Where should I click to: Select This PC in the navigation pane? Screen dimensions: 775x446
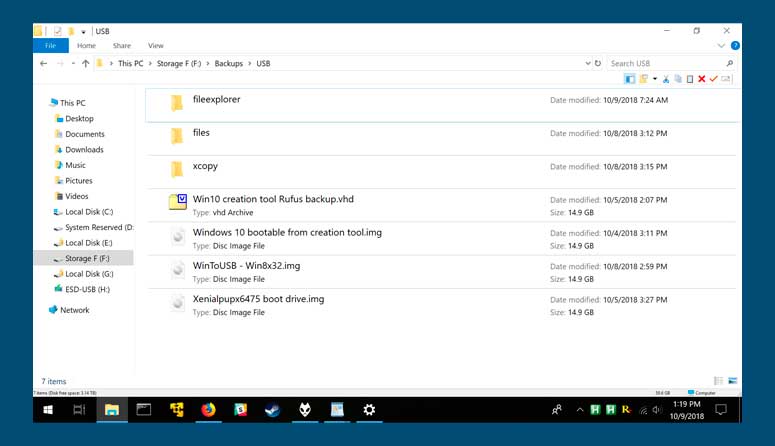pos(73,103)
